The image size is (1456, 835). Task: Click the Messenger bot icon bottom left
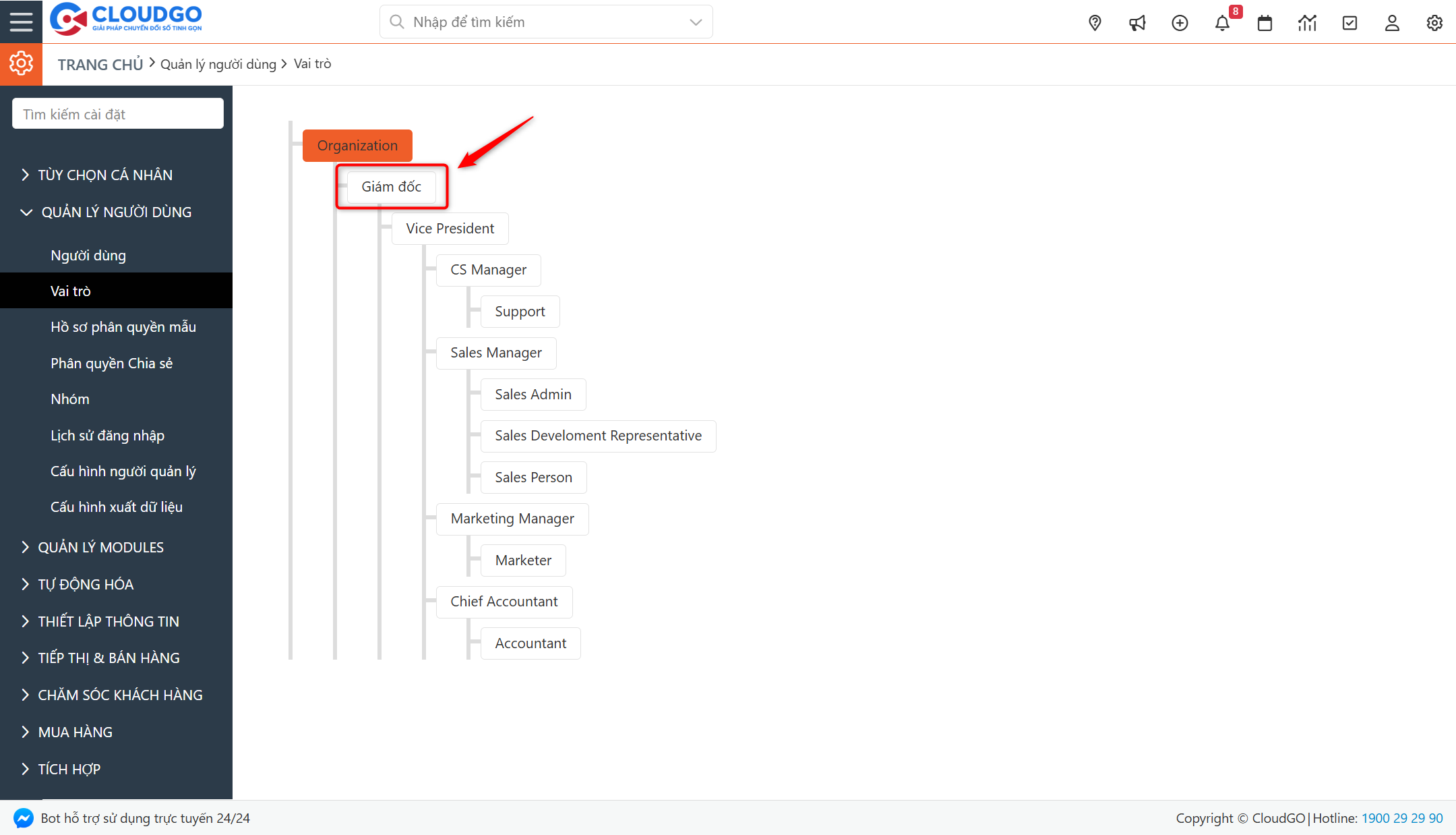tap(23, 818)
